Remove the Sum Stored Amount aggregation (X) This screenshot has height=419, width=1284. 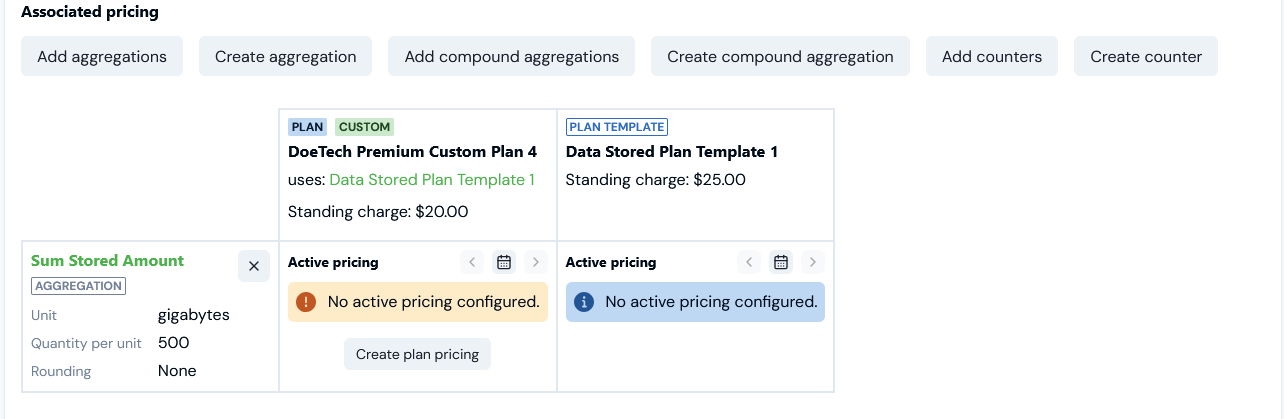[254, 266]
